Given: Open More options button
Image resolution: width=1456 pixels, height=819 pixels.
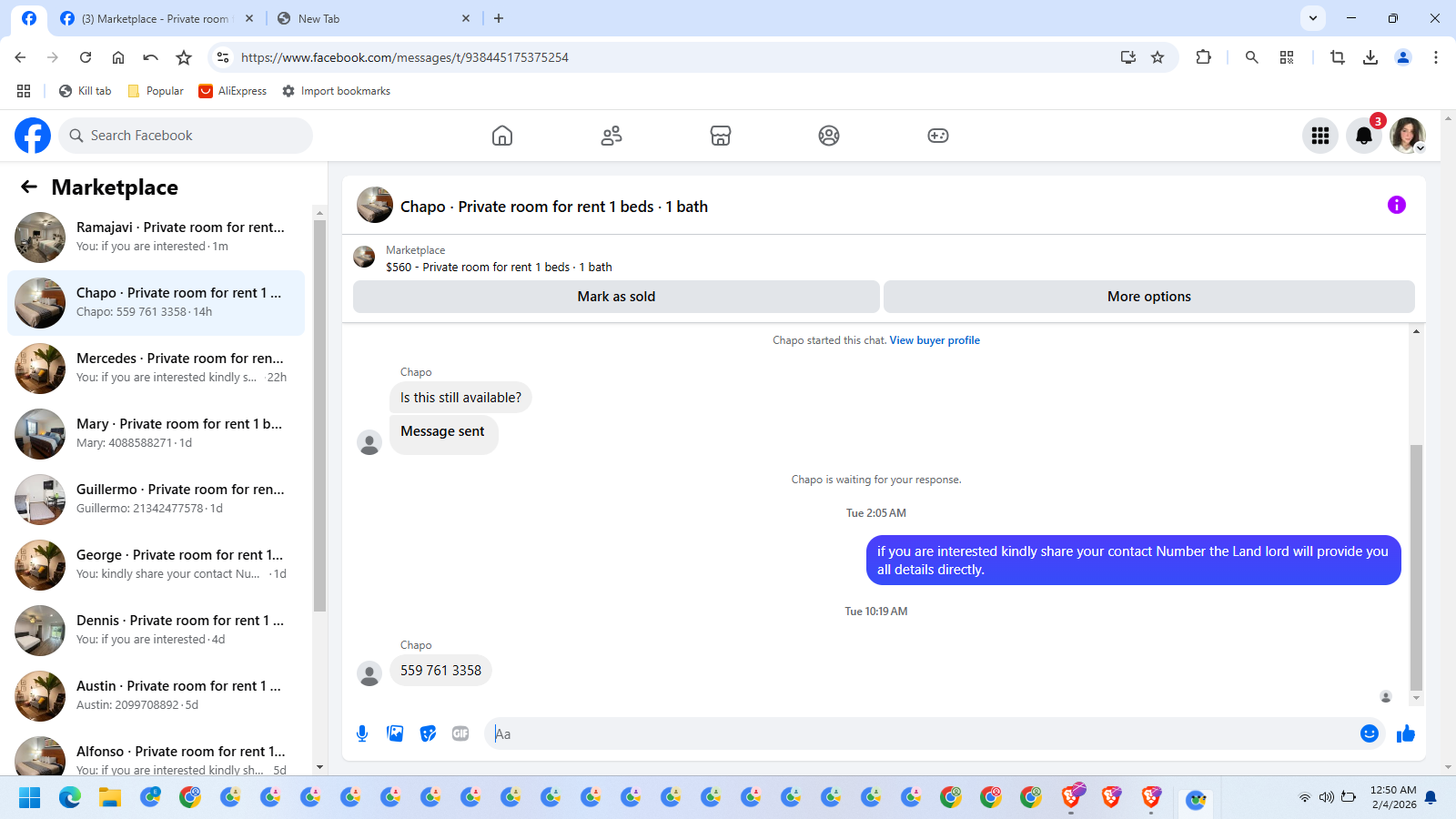Looking at the screenshot, I should (1149, 297).
